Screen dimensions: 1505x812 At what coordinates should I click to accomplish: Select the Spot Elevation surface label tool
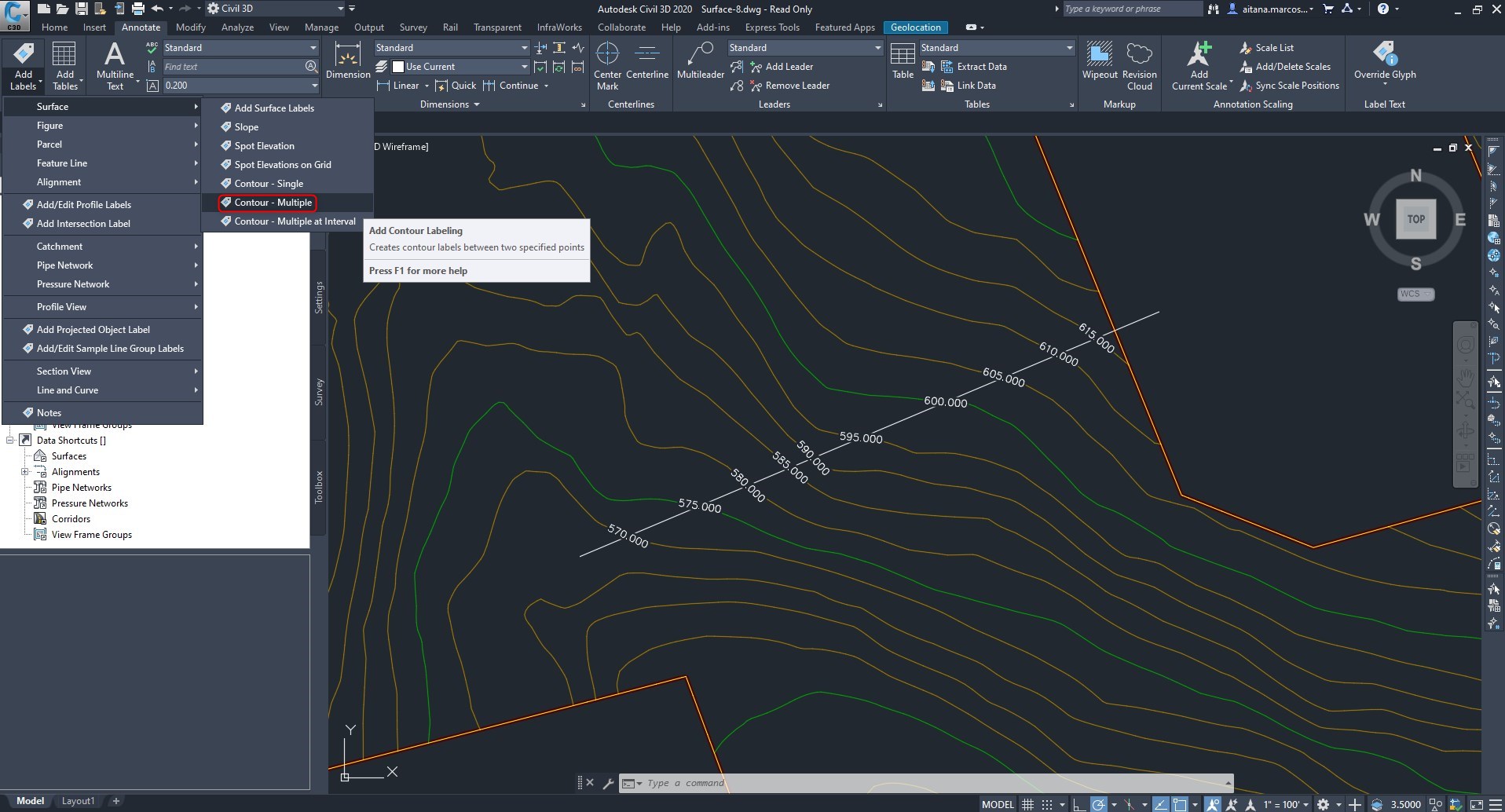(x=265, y=145)
